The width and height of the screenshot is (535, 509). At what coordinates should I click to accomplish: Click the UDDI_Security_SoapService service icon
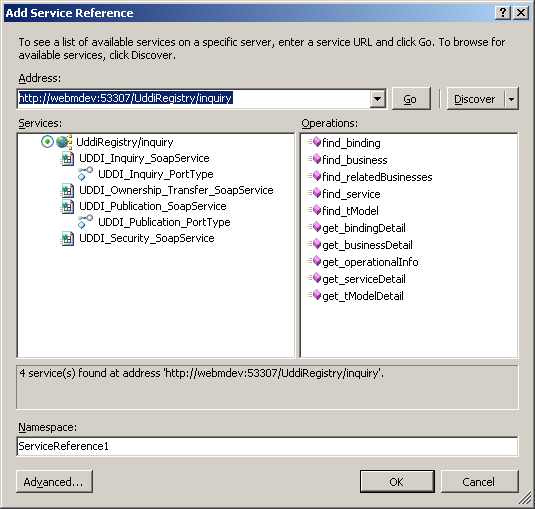[x=67, y=238]
